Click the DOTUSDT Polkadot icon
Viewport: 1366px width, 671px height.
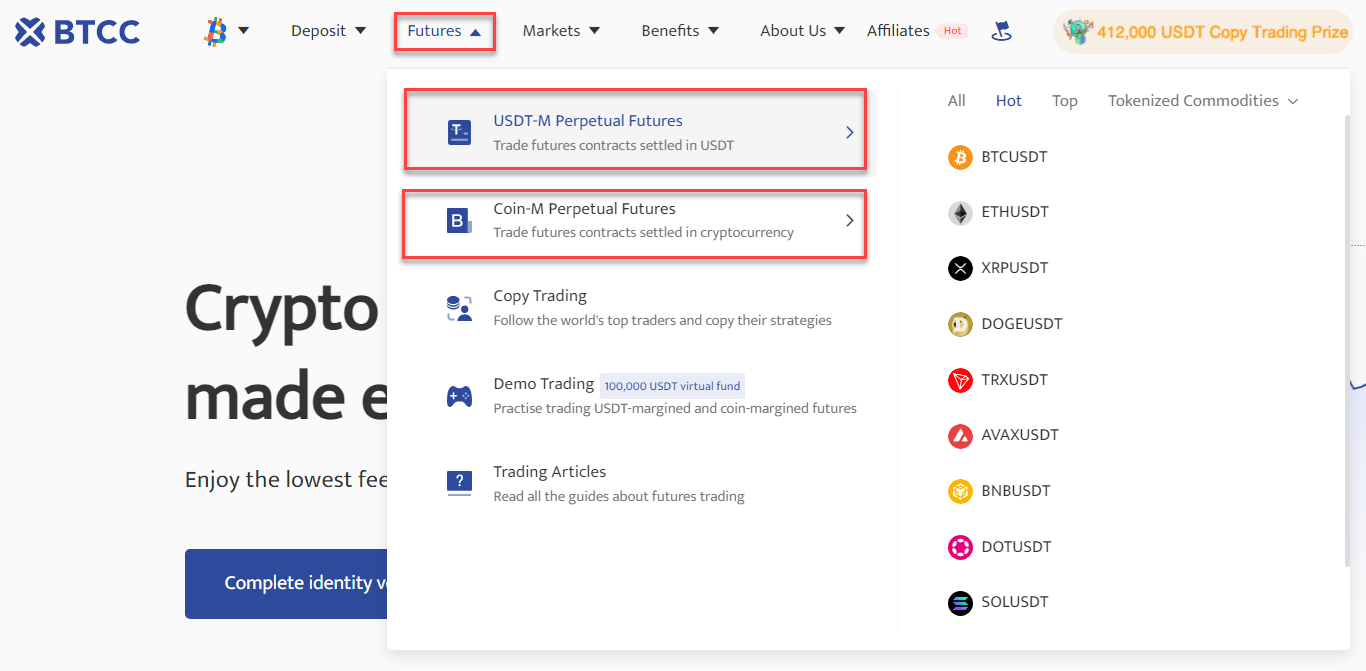click(960, 547)
